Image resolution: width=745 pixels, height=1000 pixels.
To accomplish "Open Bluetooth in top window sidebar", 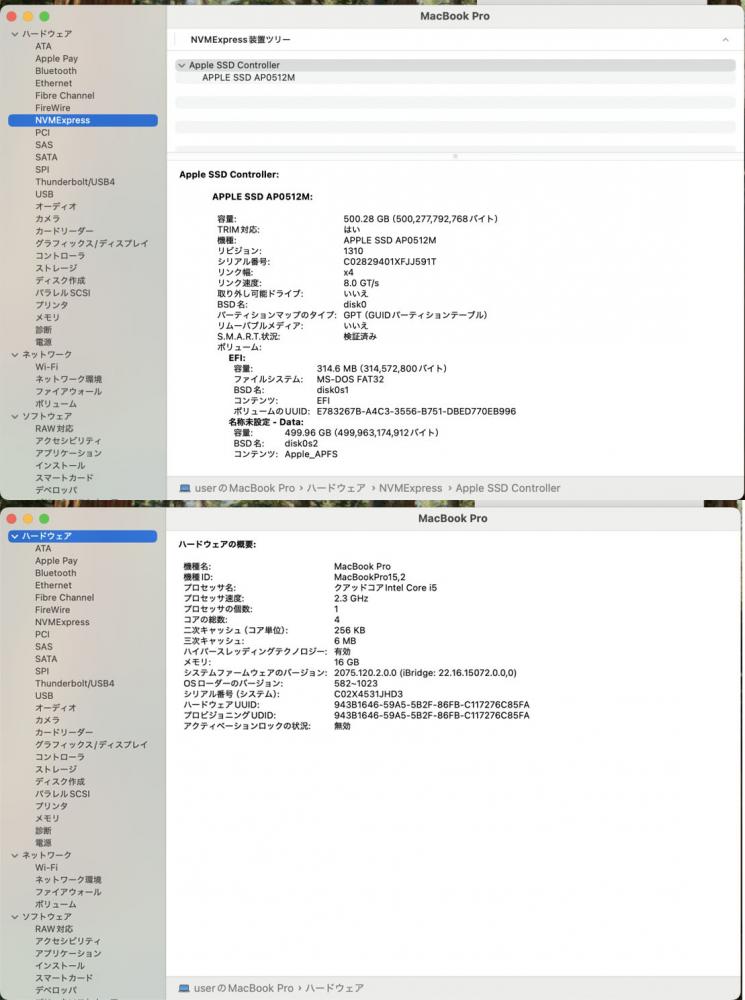I will click(56, 71).
